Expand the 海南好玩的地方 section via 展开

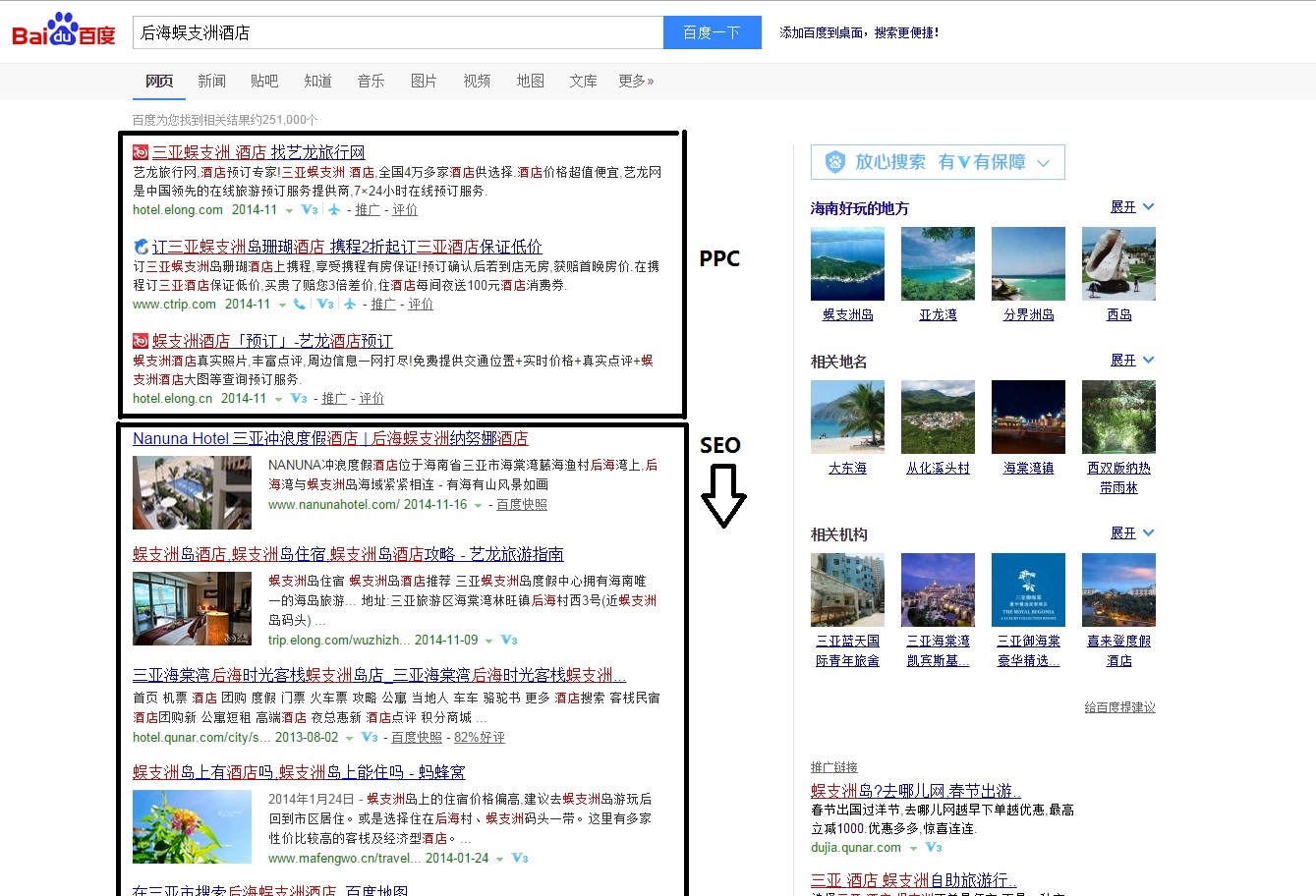coord(1131,207)
